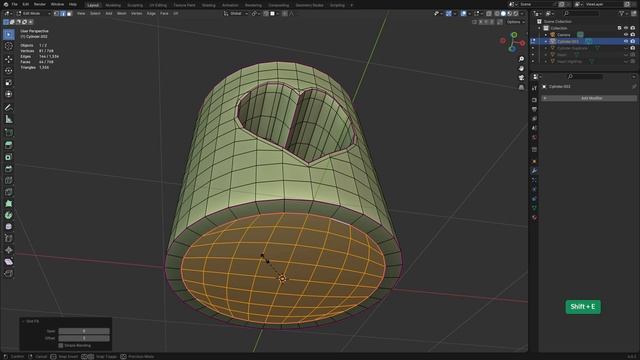Select Cylinder.002 in the outliner
The width and height of the screenshot is (640, 360).
(568, 41)
